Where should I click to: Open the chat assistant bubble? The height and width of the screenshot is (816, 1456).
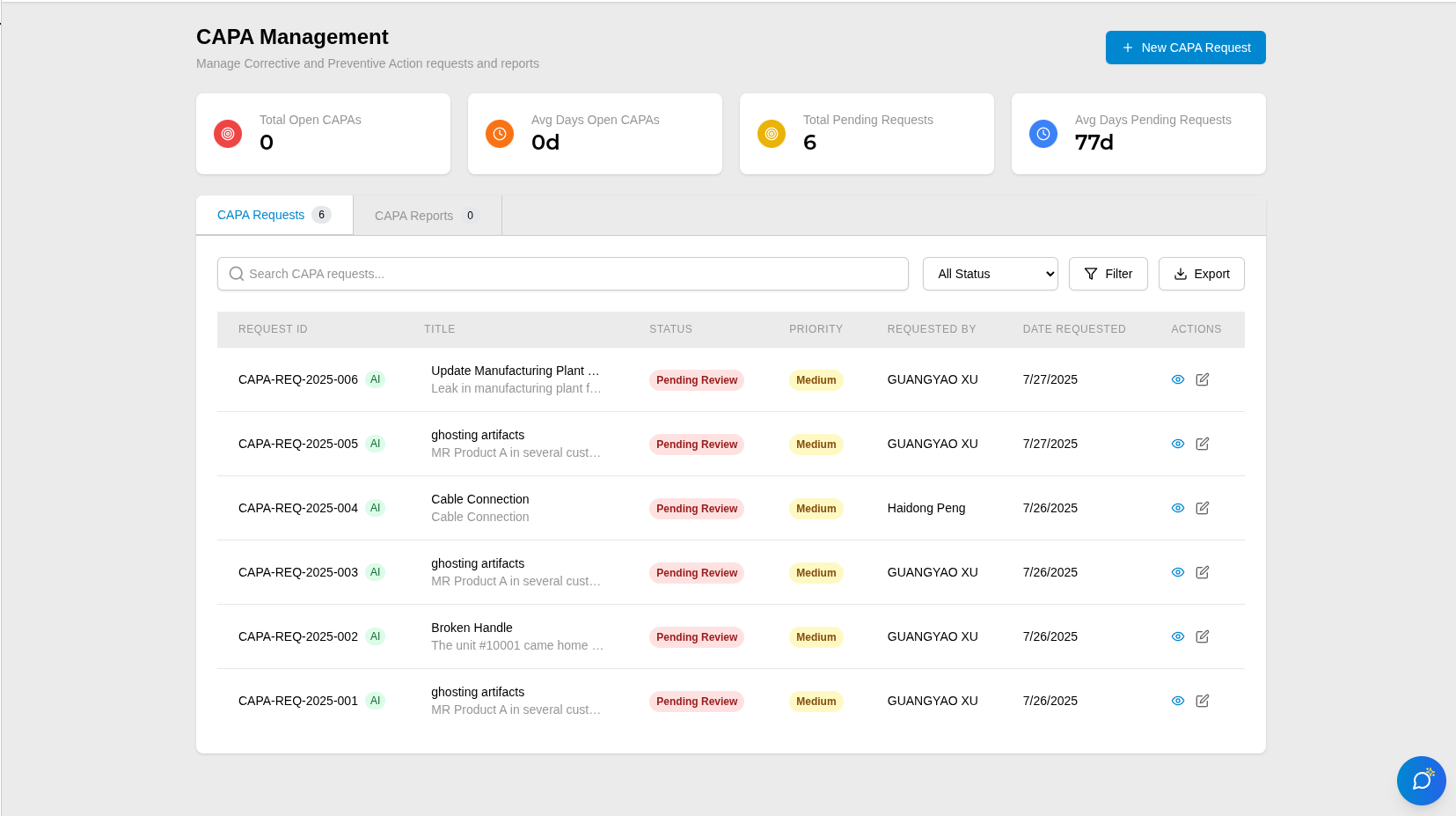pyautogui.click(x=1421, y=780)
